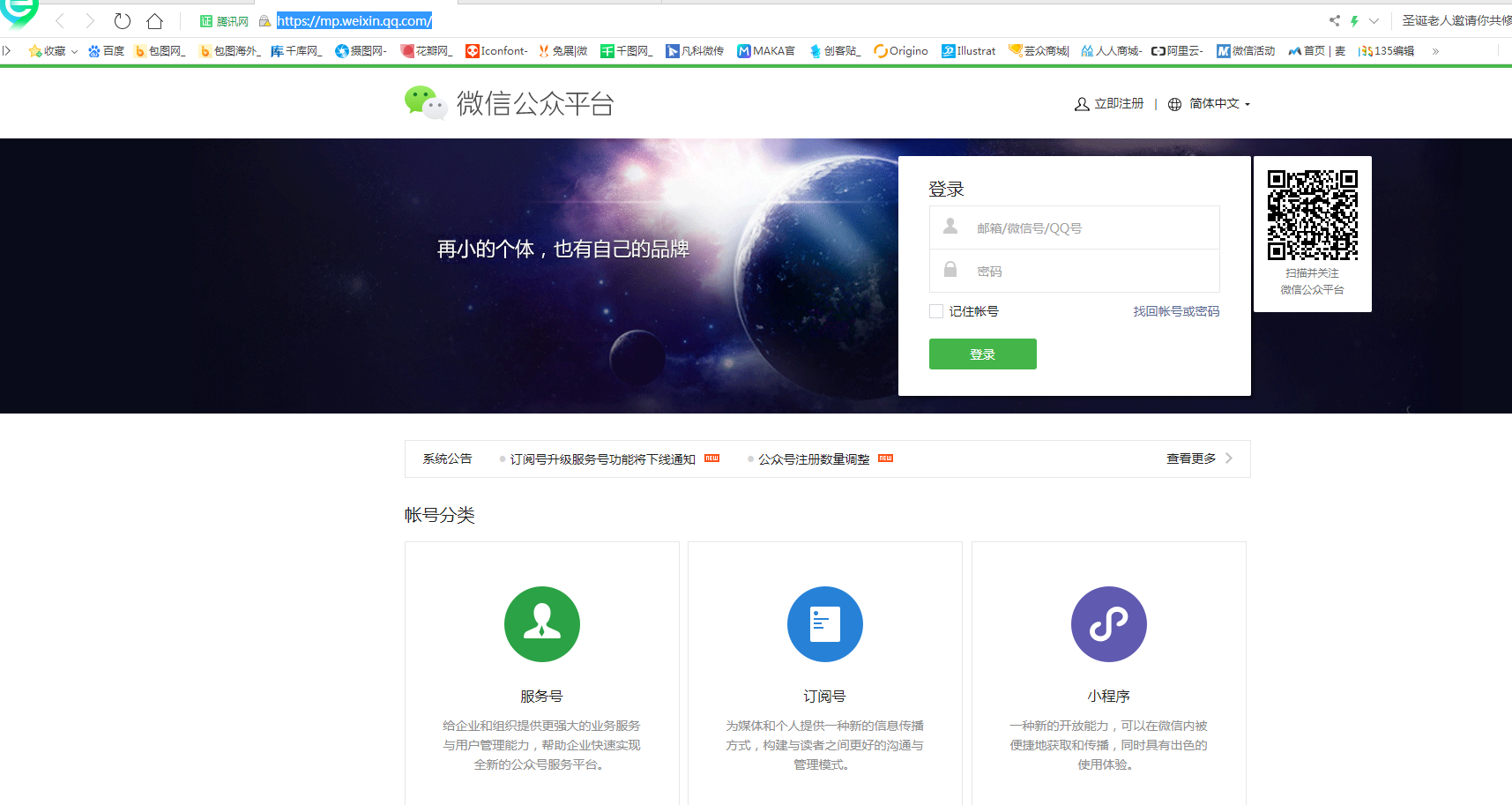Toggle the bookmarks sidebar arrow beside 收藏
The height and width of the screenshot is (805, 1512).
pos(7,51)
